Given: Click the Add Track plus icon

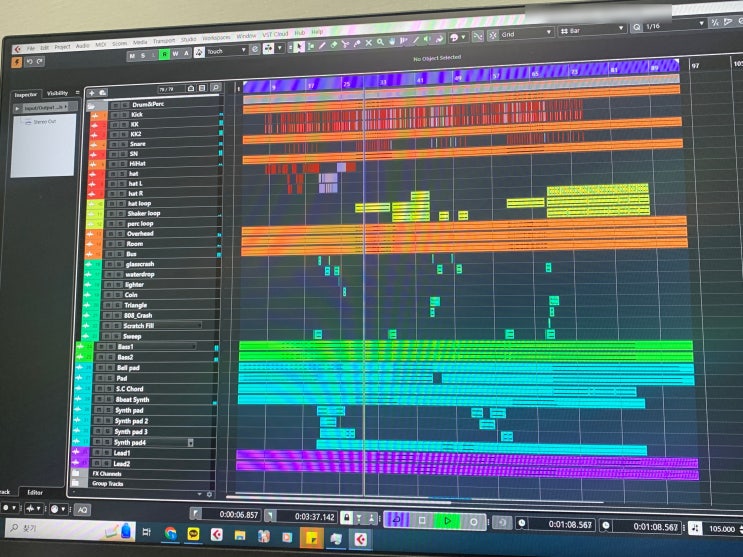Looking at the screenshot, I should click(x=91, y=93).
